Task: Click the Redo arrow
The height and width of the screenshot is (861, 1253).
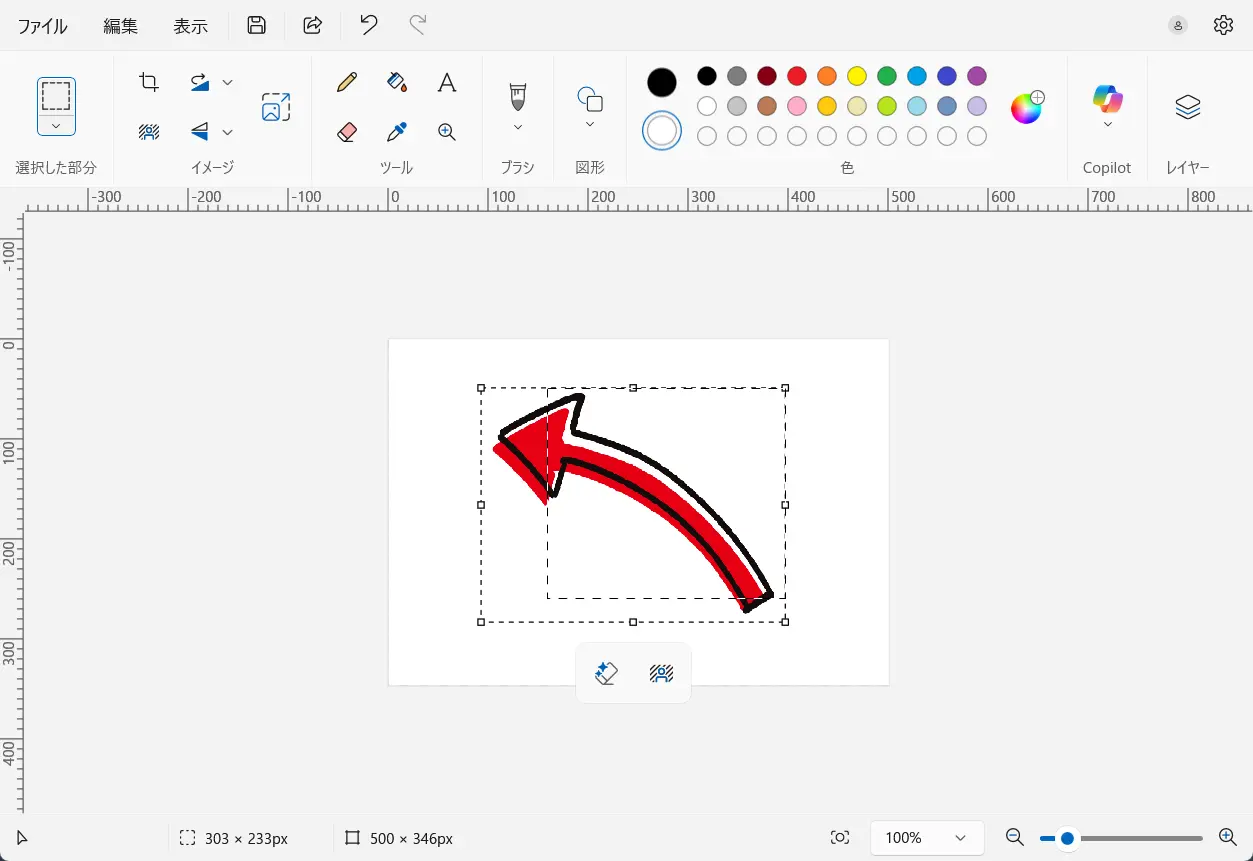Action: (x=418, y=26)
